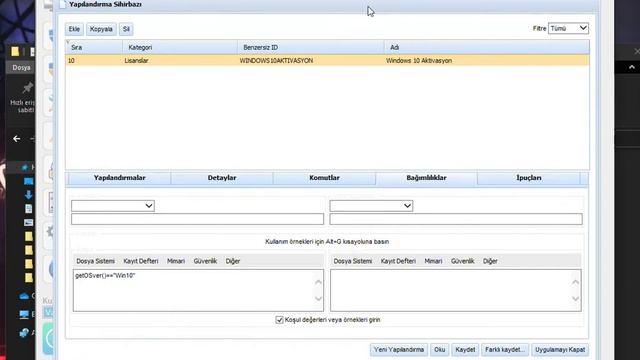Click the Benzersiz ID column header
This screenshot has height=360, width=640.
311,47
